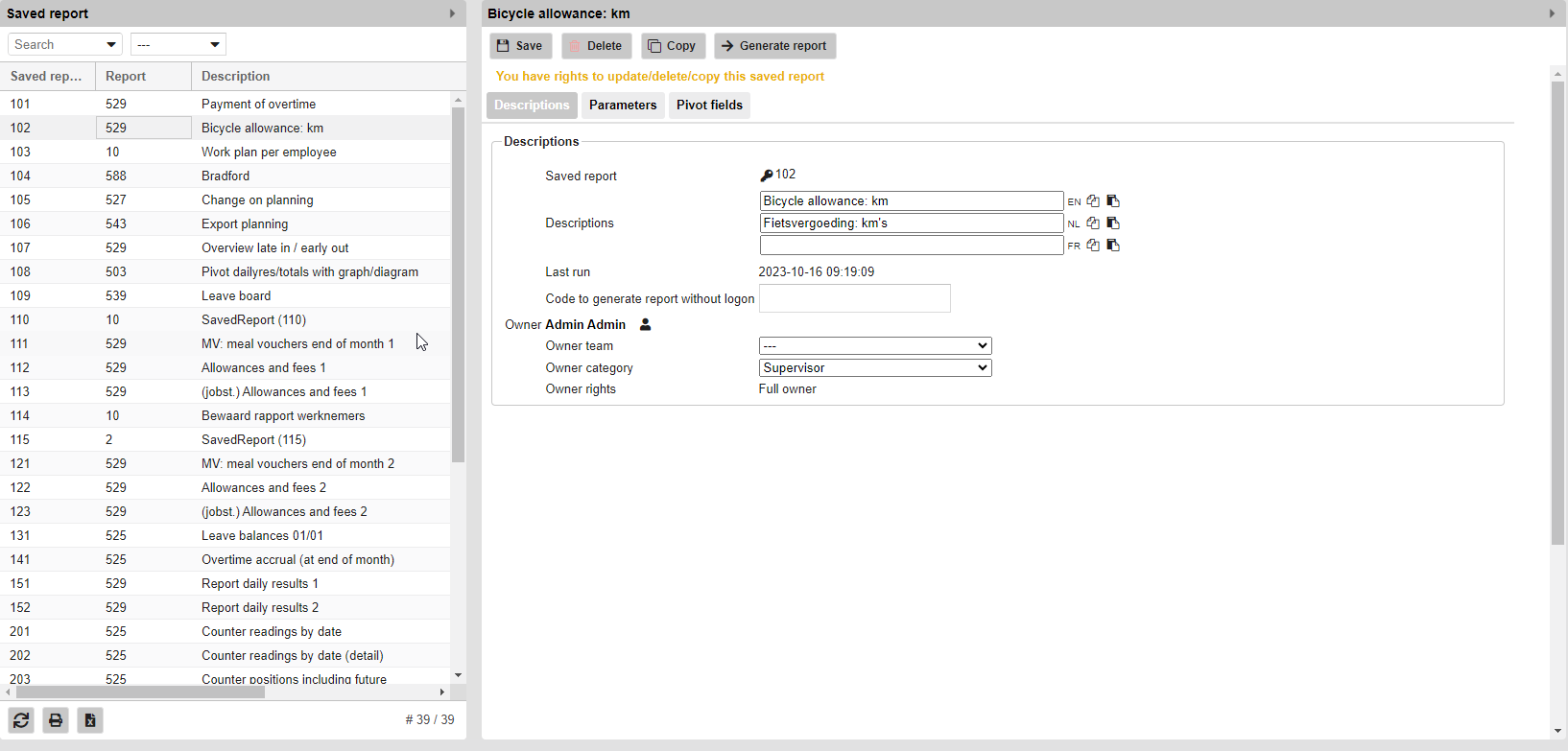Copy the EN description text
This screenshot has width=1568, height=751.
coord(1093,201)
